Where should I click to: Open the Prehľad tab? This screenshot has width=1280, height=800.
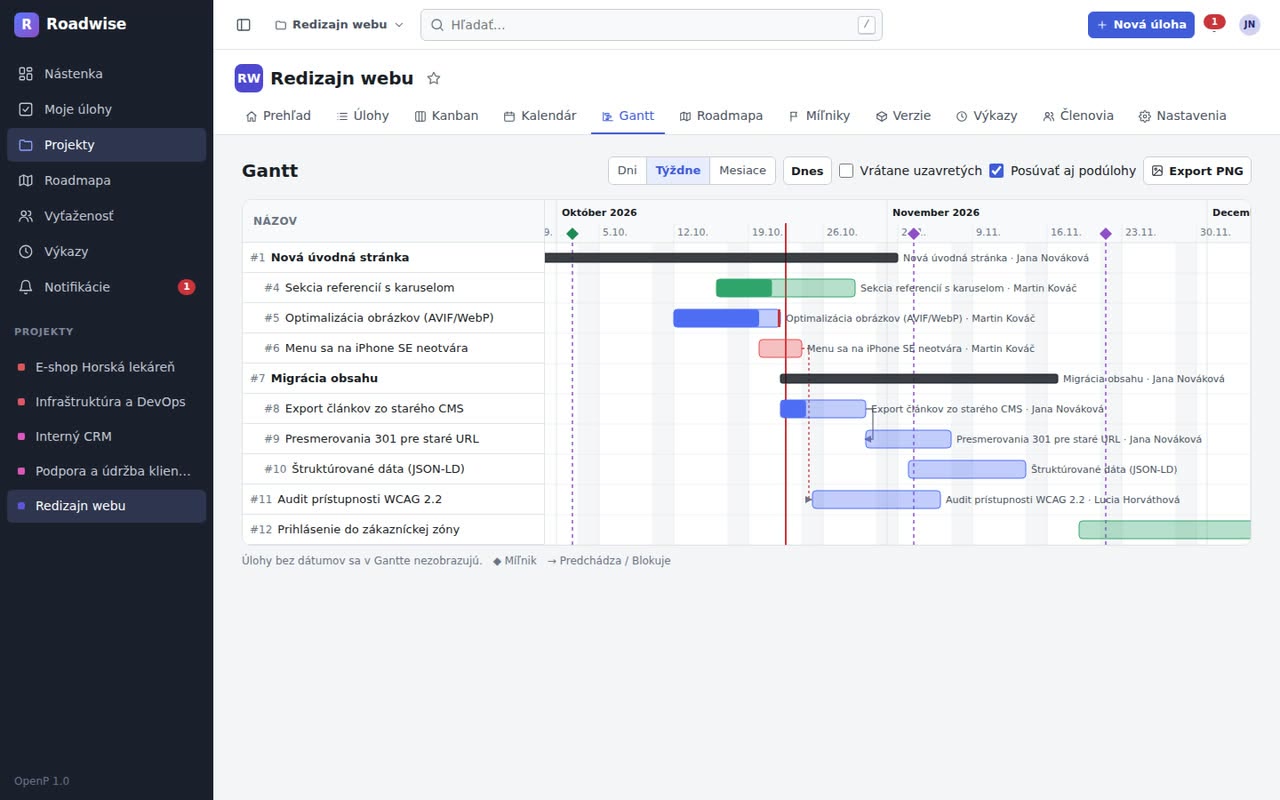click(278, 116)
